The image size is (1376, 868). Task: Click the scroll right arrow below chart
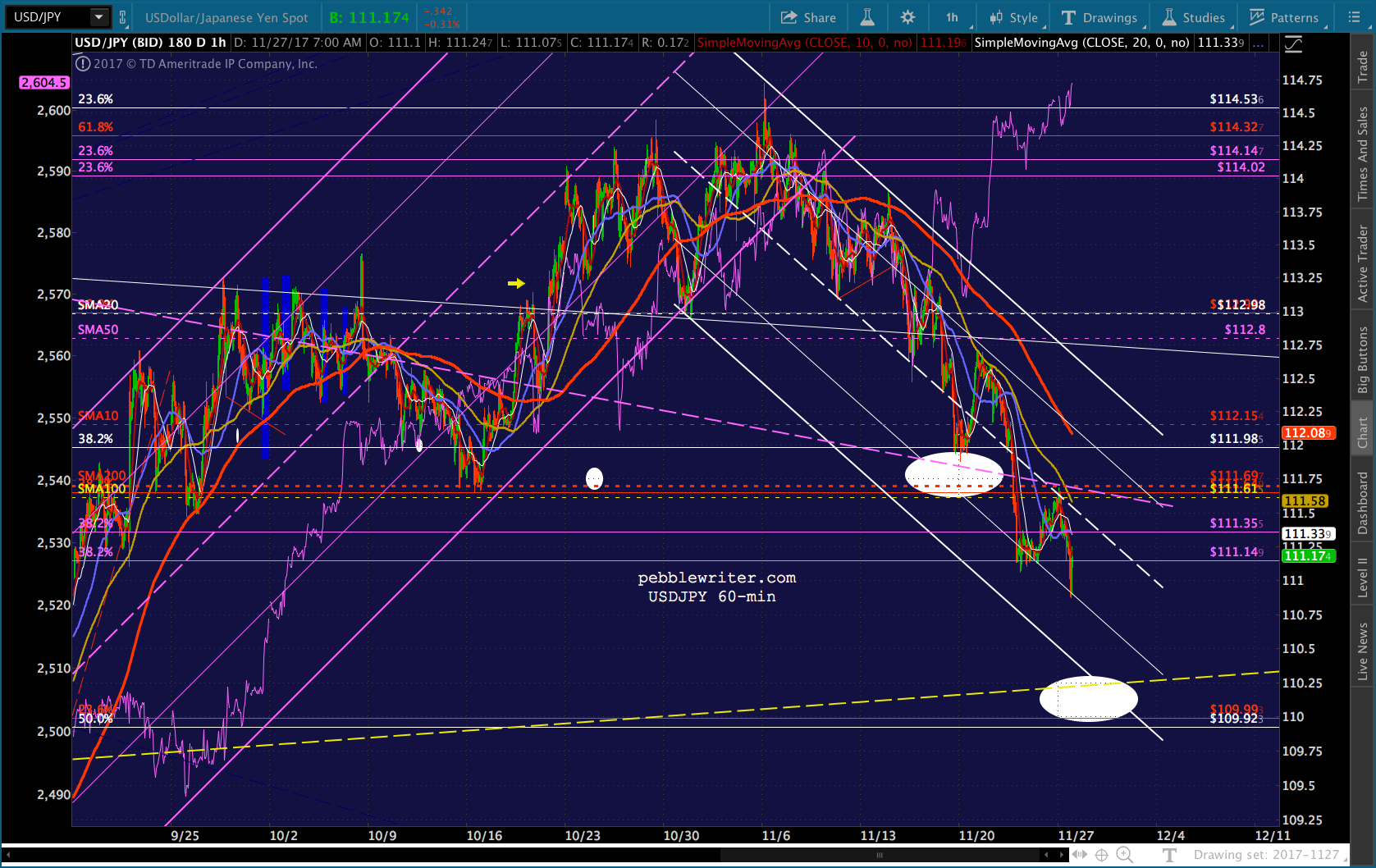[1062, 855]
